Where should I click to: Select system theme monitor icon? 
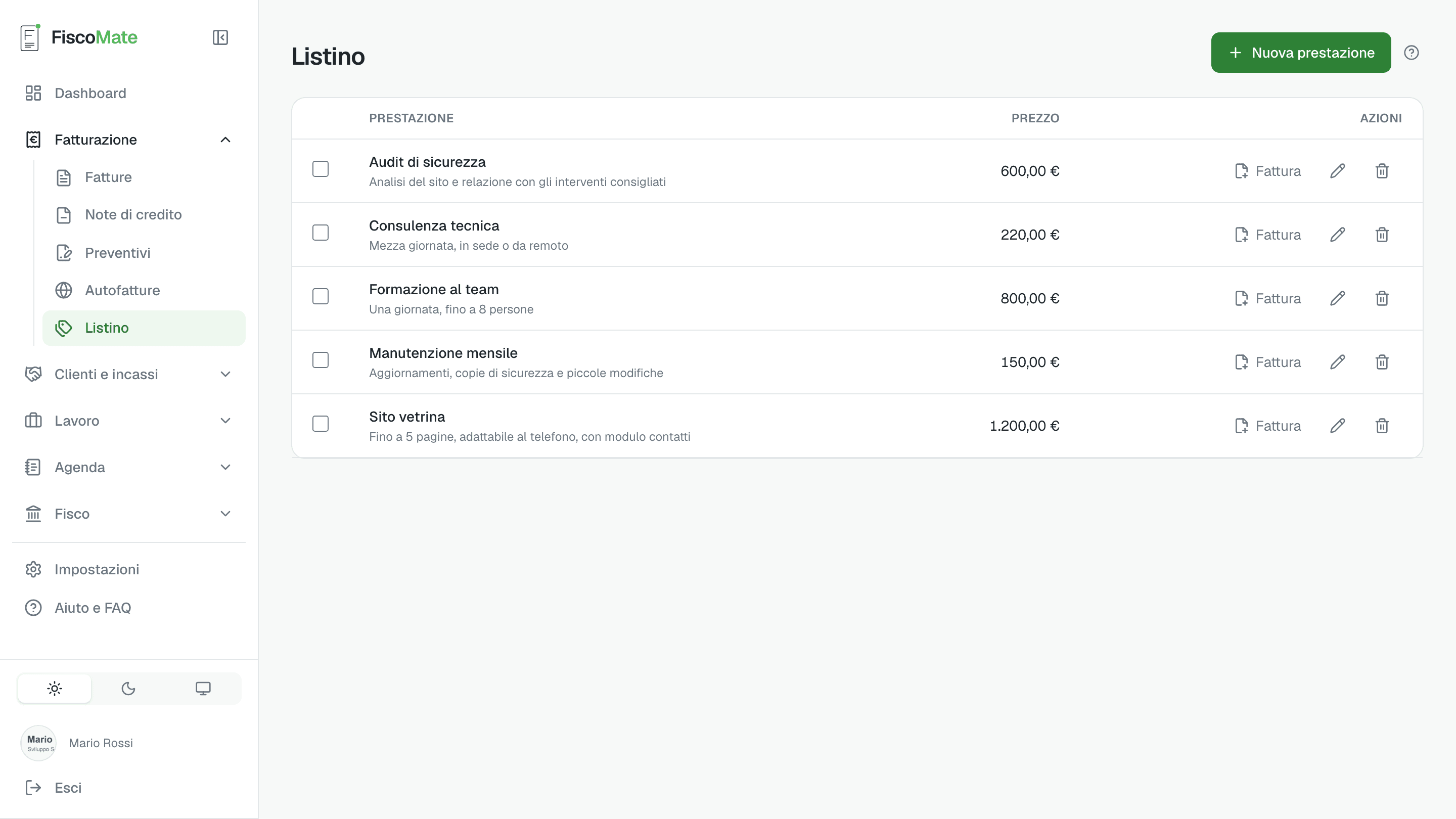pos(203,689)
